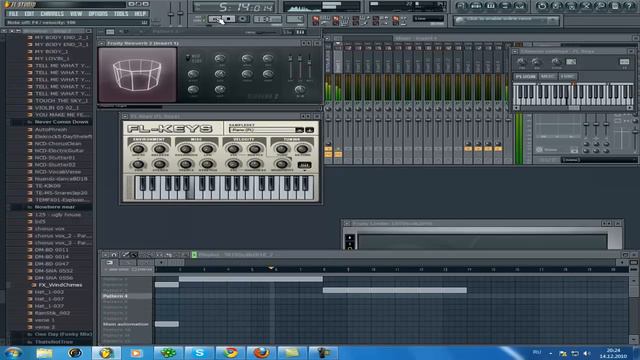Select 'VIOLIN 03-02_1' item in browser
640x360 pixels.
pos(56,108)
